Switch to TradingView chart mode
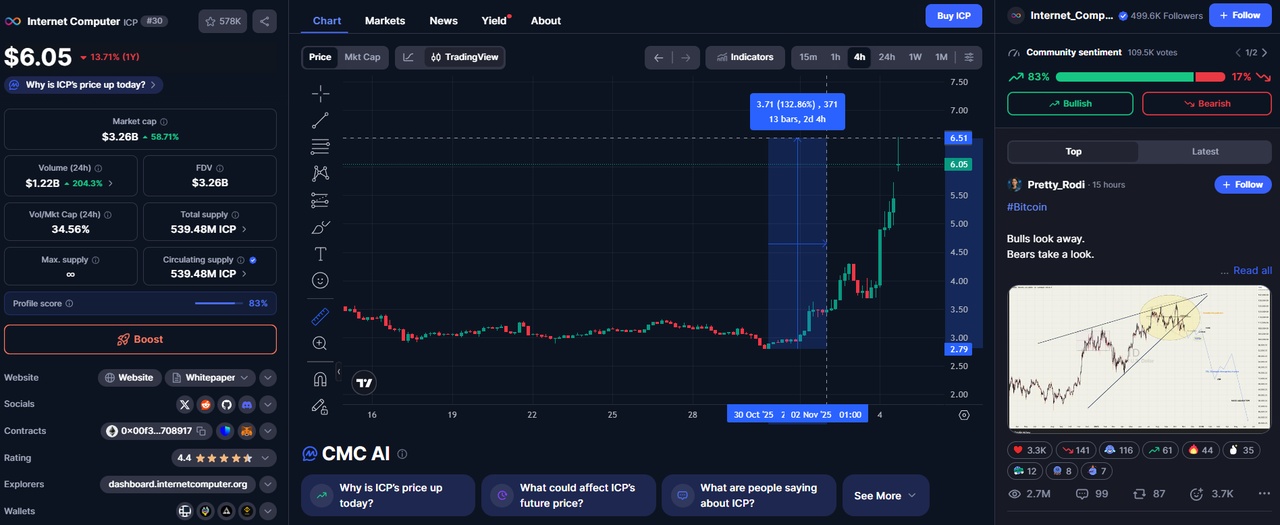 (x=465, y=57)
